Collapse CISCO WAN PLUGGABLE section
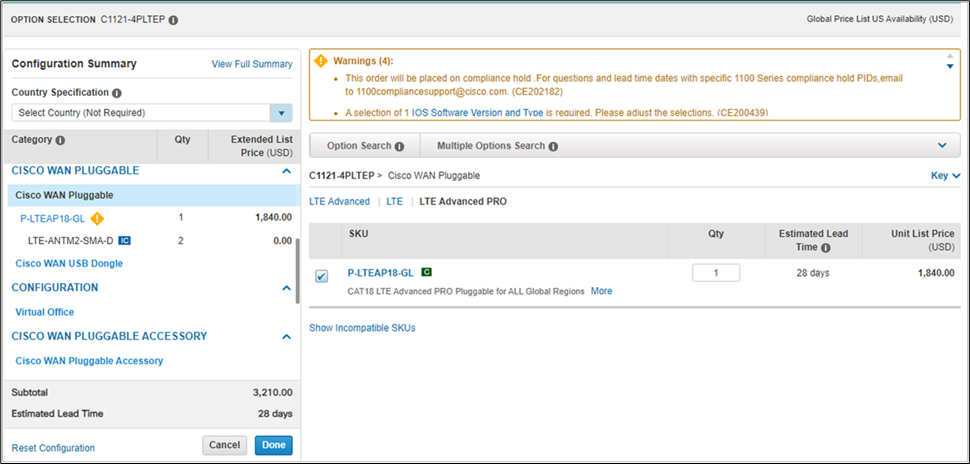 pos(286,171)
